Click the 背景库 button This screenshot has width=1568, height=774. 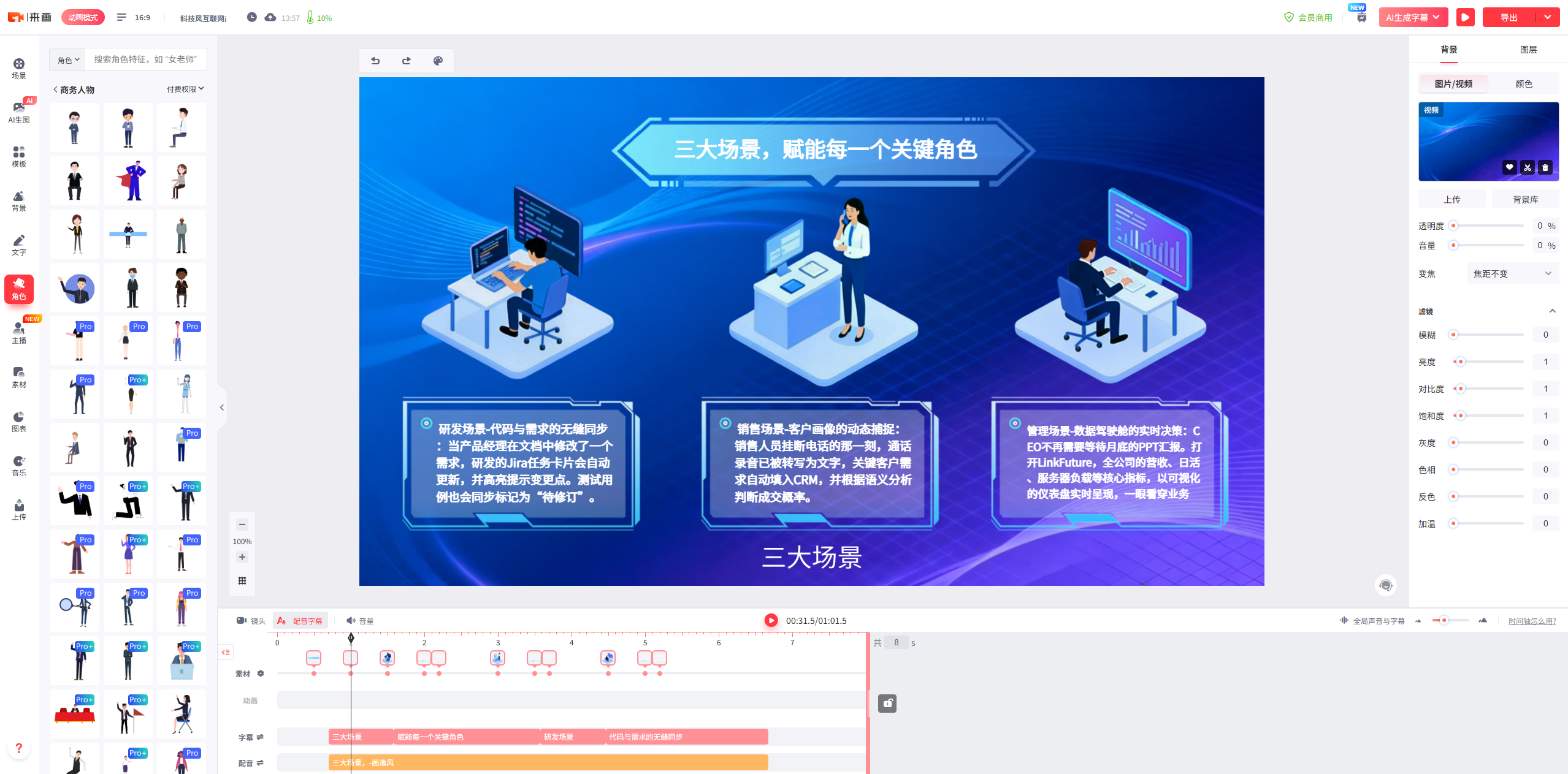pos(1525,199)
